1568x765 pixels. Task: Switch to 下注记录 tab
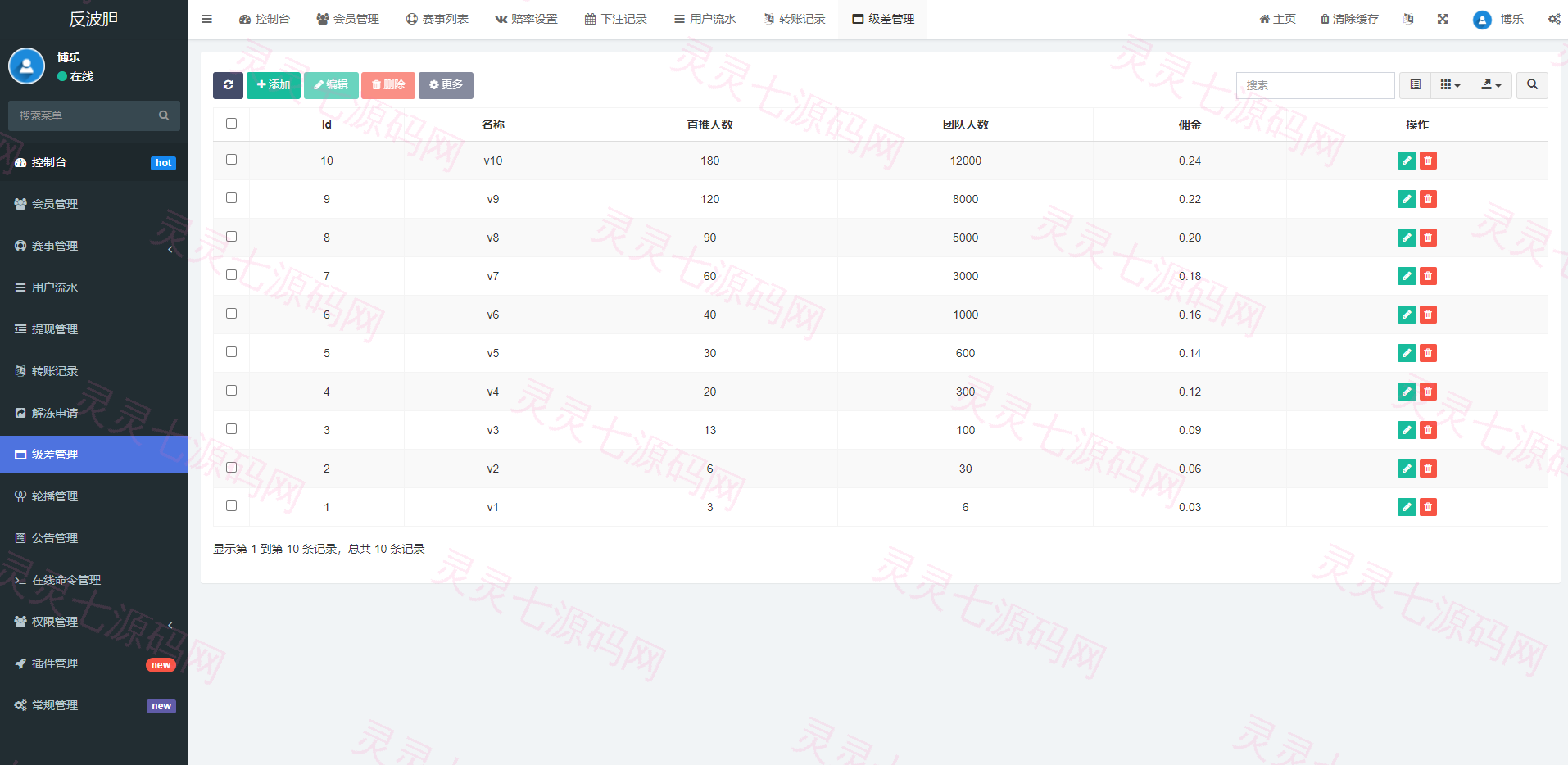(x=615, y=19)
